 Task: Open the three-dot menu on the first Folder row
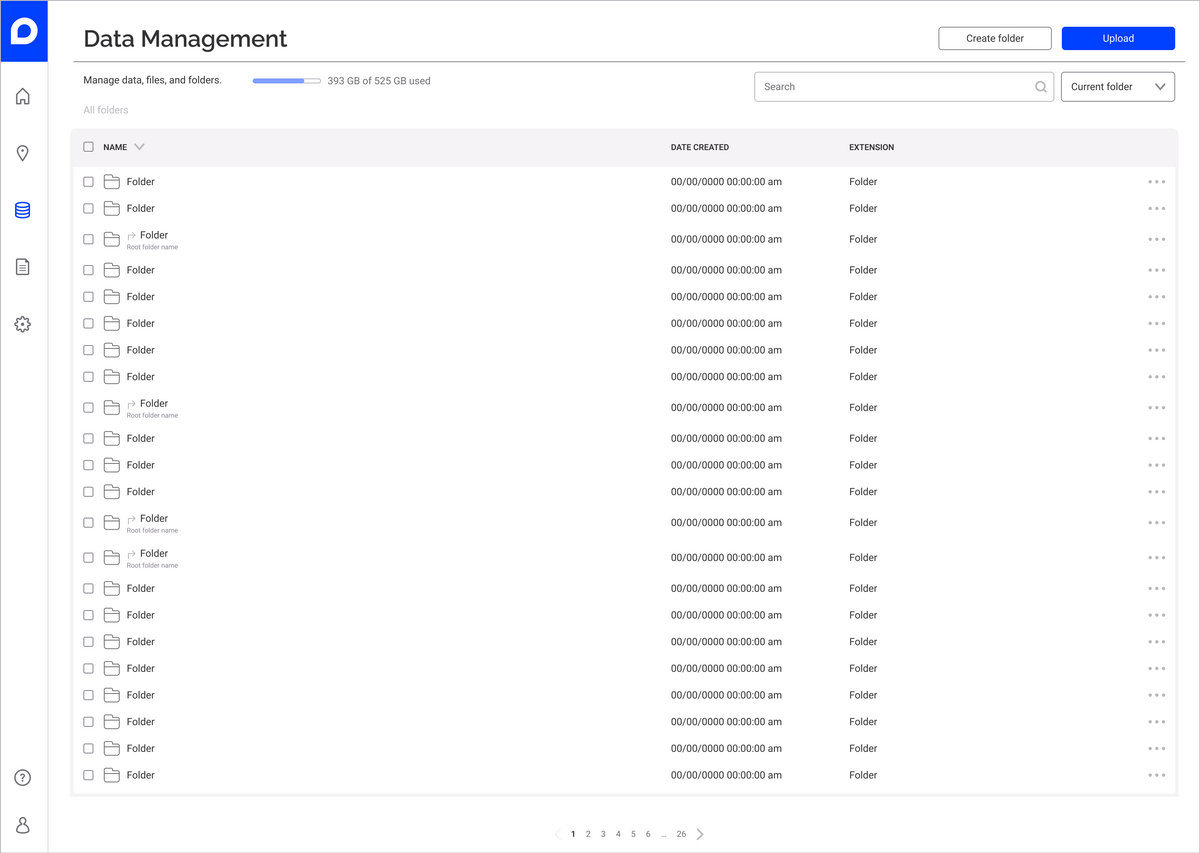(x=1157, y=181)
